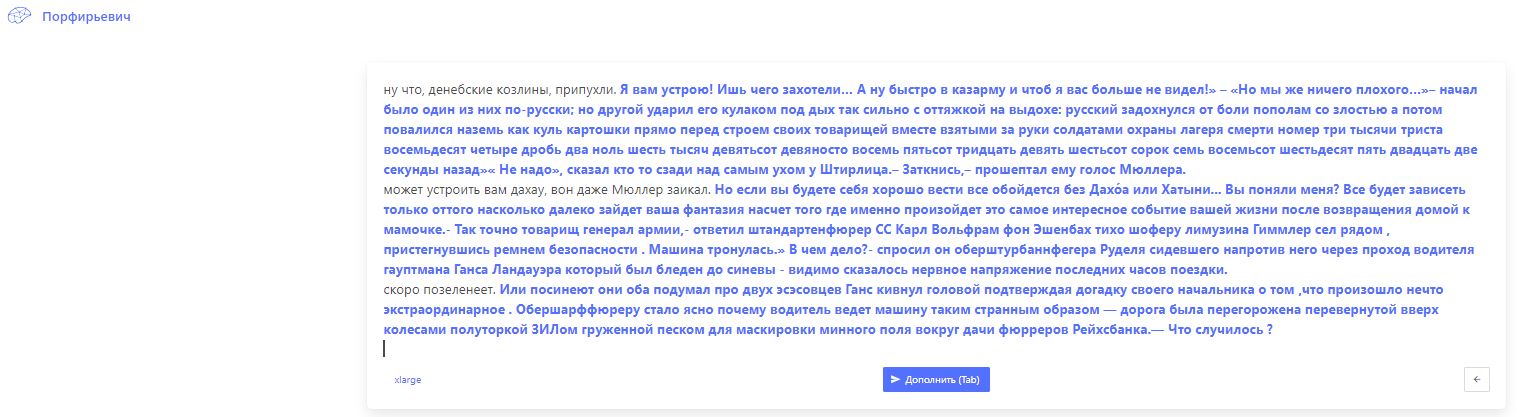Click the text 'скоро позеленеет.'
The image size is (1517, 417).
pos(439,289)
